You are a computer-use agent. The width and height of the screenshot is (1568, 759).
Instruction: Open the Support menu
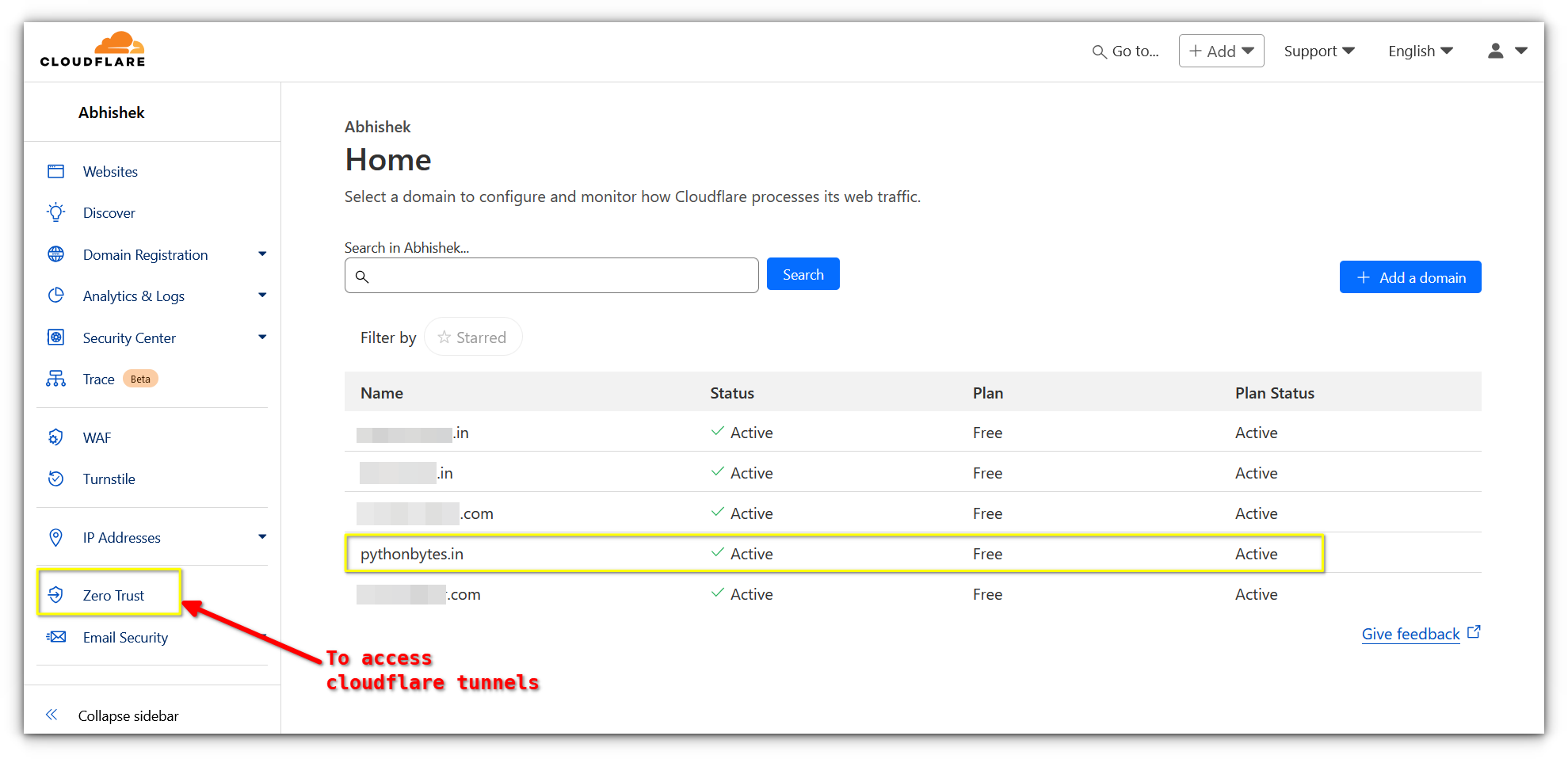1318,50
